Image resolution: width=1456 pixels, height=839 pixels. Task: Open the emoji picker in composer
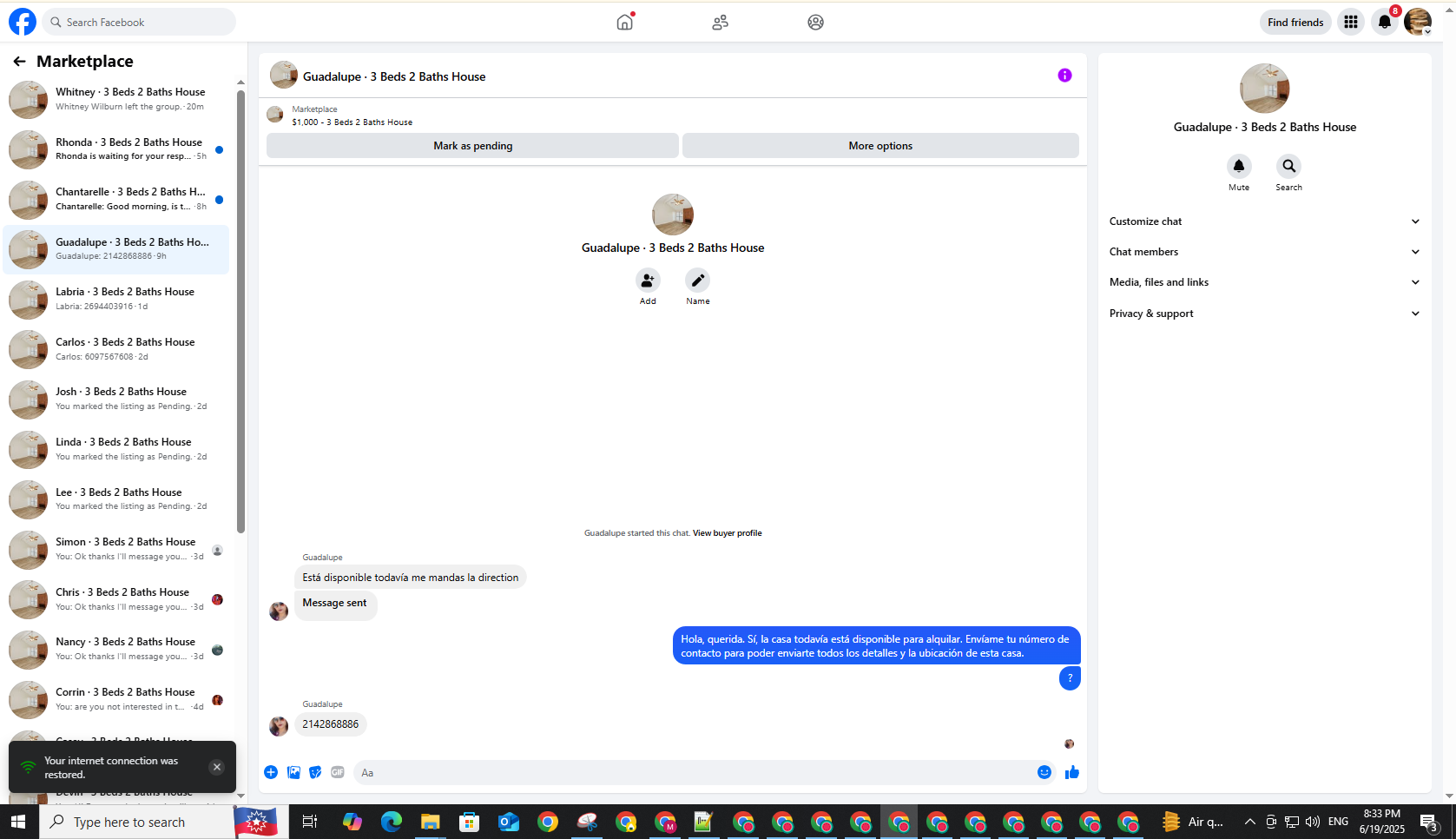tap(1044, 772)
